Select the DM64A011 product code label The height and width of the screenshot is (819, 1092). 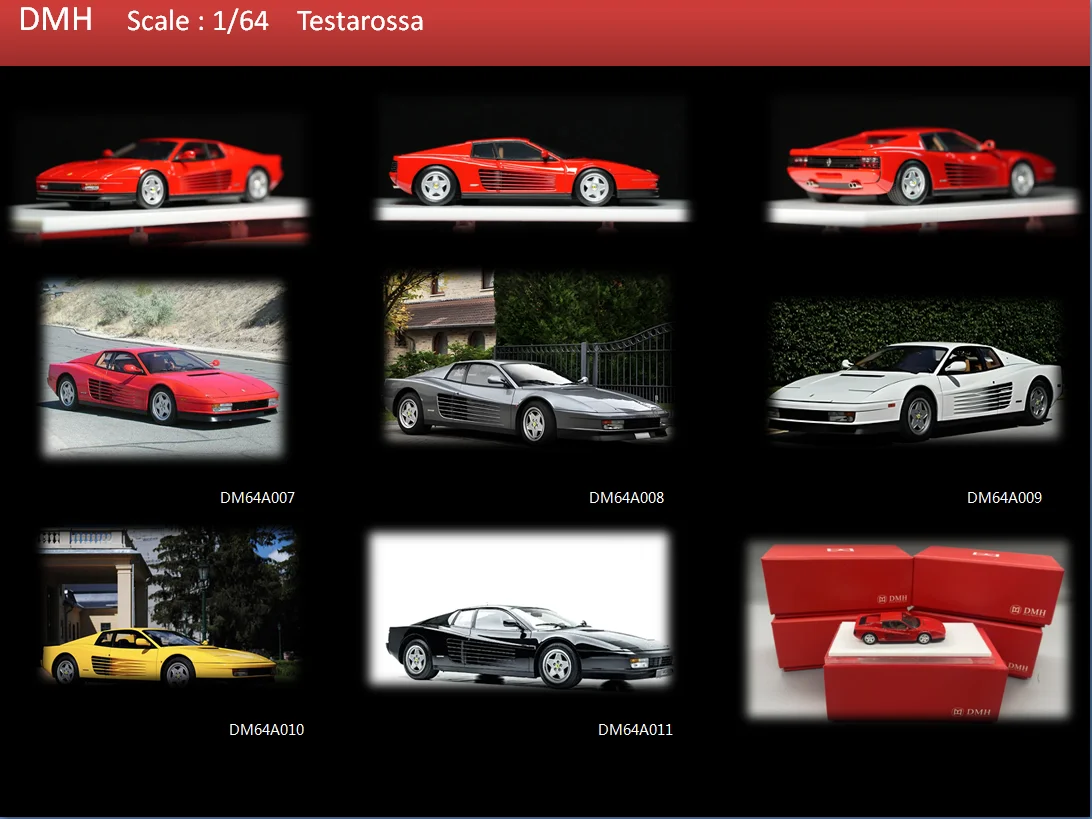(636, 730)
